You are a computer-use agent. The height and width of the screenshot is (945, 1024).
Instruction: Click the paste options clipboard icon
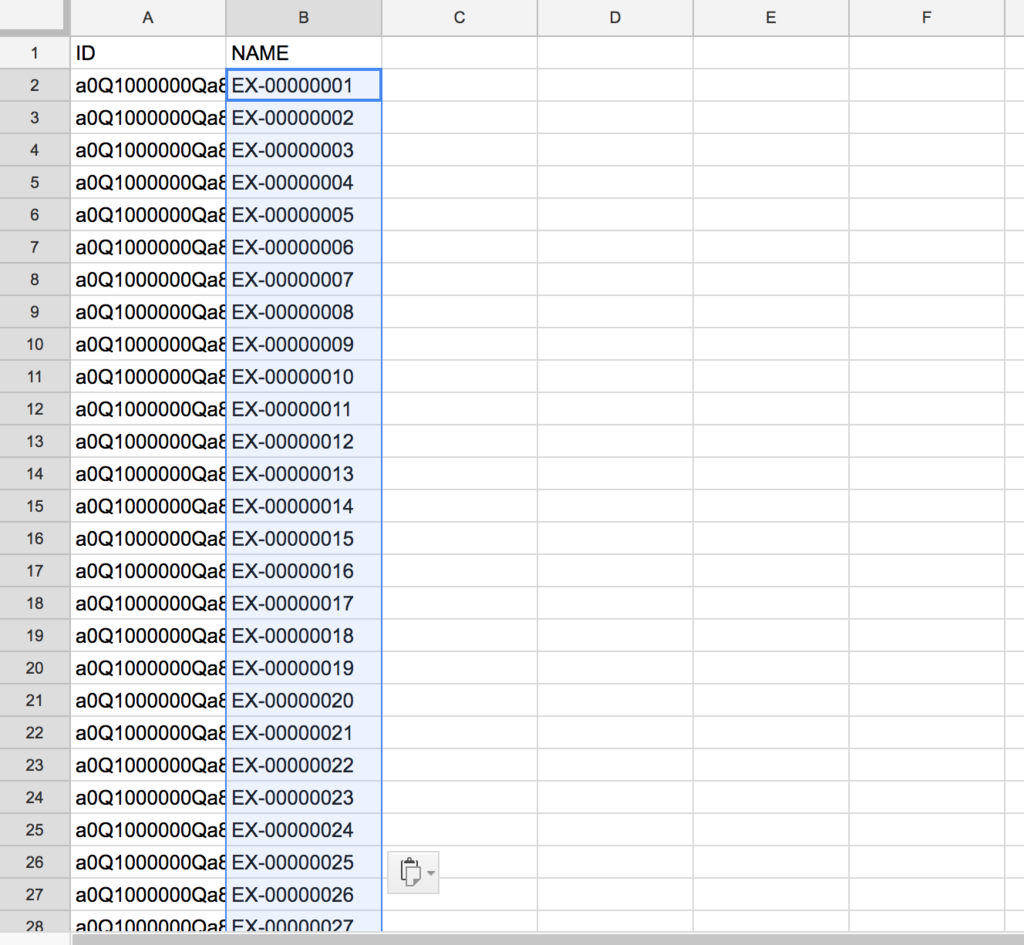pyautogui.click(x=410, y=872)
